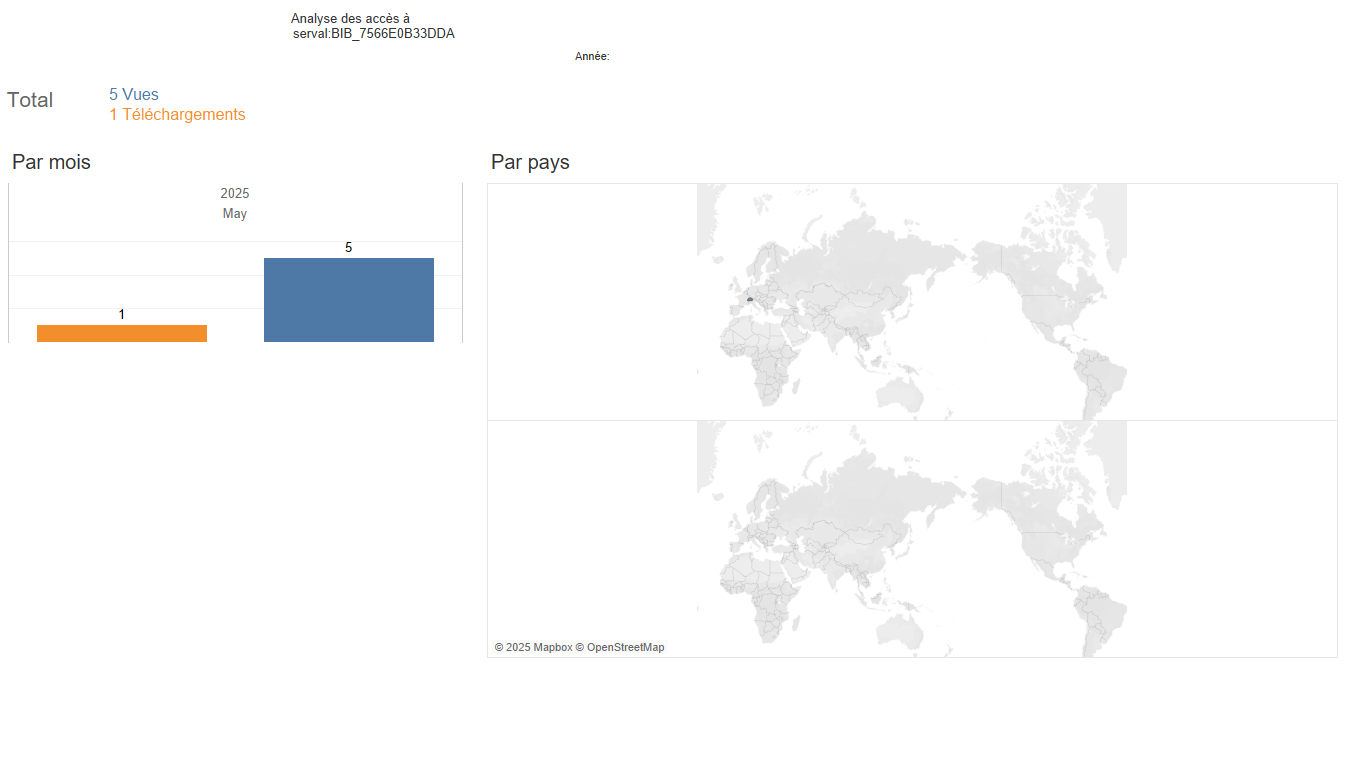The width and height of the screenshot is (1366, 768).
Task: Click the blue views bar valued 5
Action: point(349,300)
